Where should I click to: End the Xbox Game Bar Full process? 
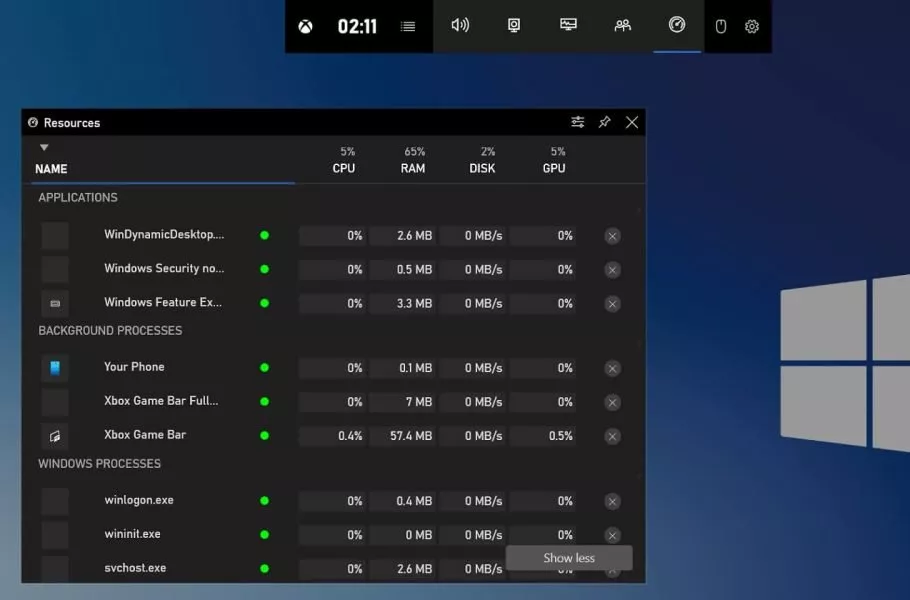click(612, 402)
